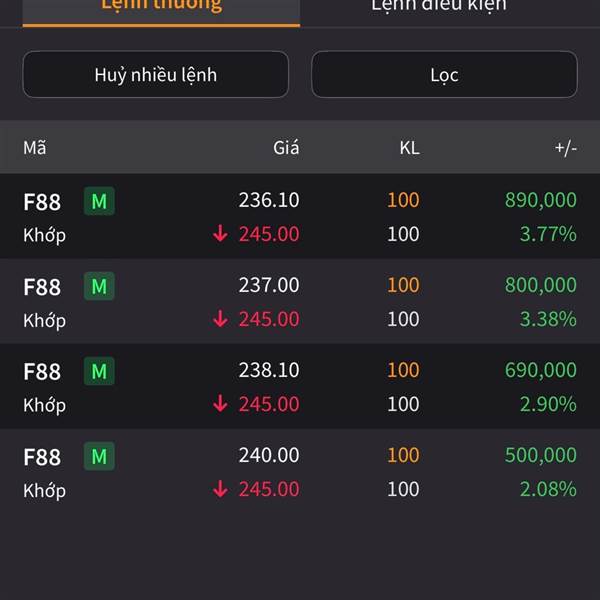The height and width of the screenshot is (600, 600).
Task: Click the M badge on the 240.00 order
Action: [99, 457]
